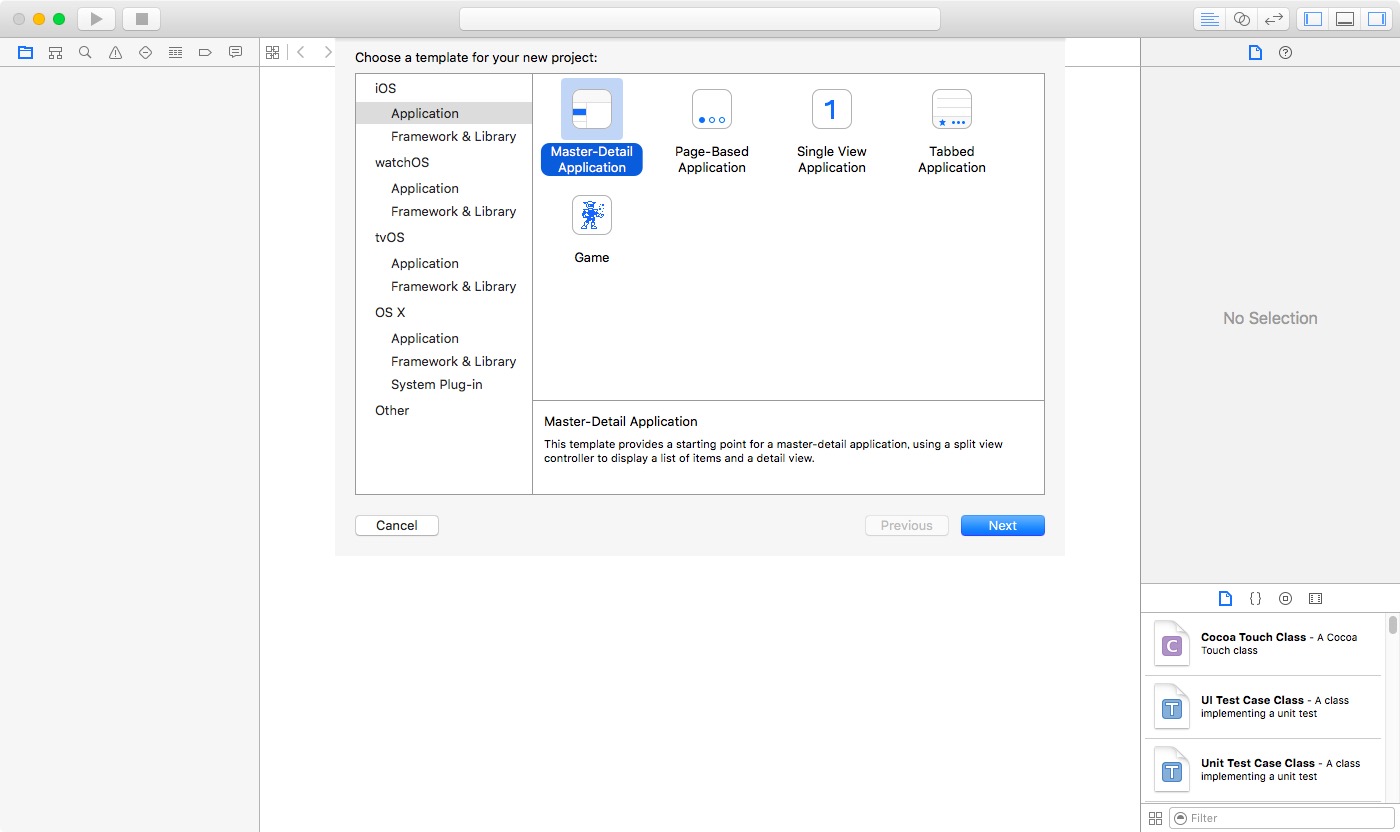Open the Test navigator diamond icon
Image resolution: width=1400 pixels, height=832 pixels.
[145, 52]
